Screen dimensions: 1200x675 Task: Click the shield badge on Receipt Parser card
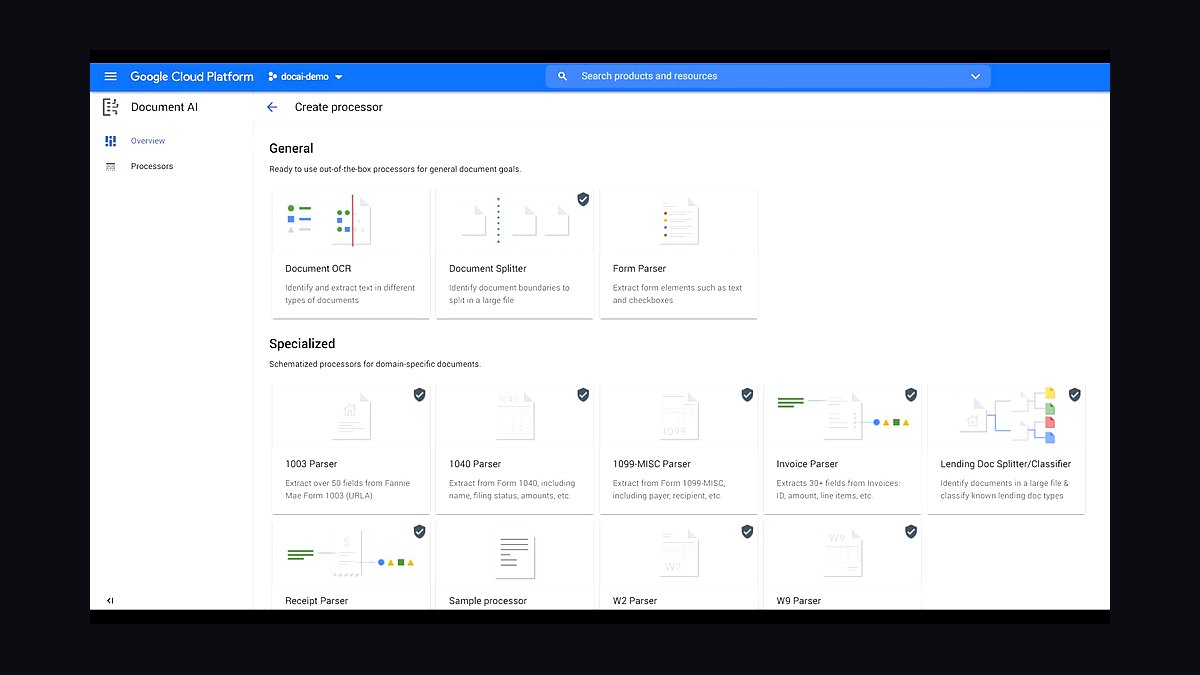tap(419, 532)
